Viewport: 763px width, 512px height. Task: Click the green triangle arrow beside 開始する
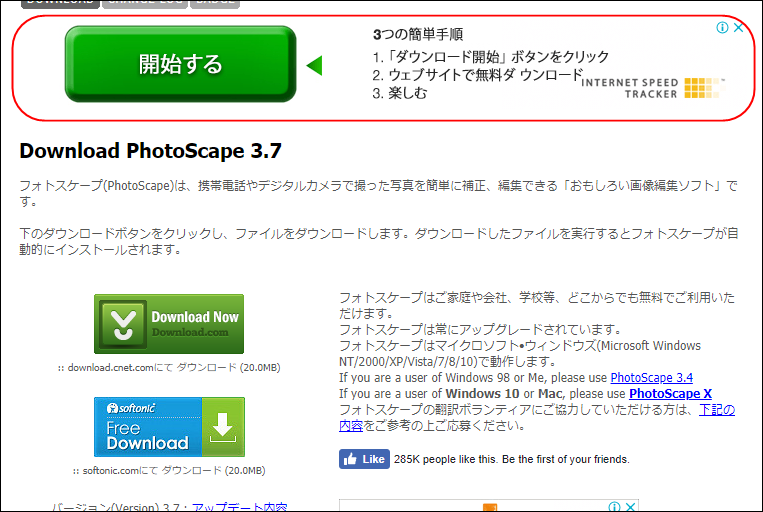(314, 65)
